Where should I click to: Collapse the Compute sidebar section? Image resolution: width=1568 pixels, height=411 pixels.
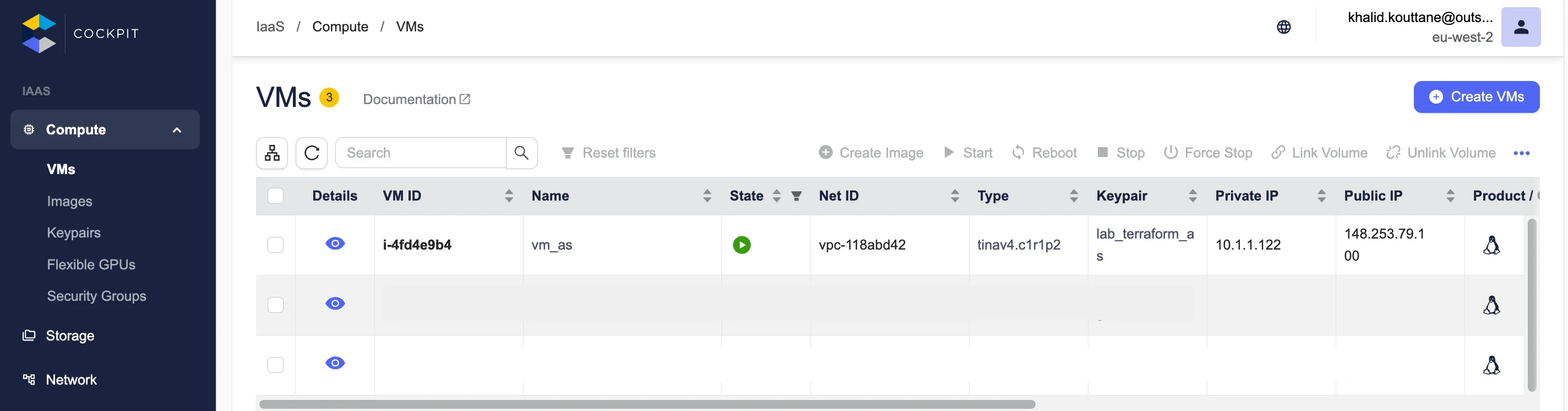click(x=177, y=129)
